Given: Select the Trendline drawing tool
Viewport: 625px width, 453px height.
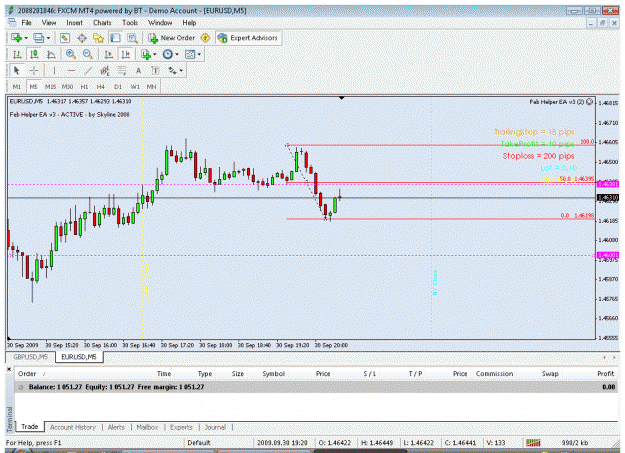Looking at the screenshot, I should pyautogui.click(x=88, y=71).
